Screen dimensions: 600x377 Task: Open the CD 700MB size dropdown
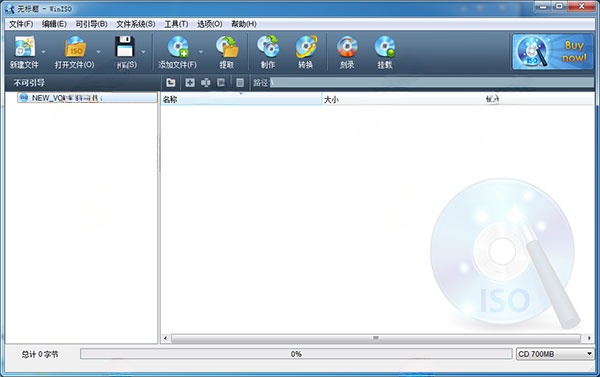[x=555, y=354]
